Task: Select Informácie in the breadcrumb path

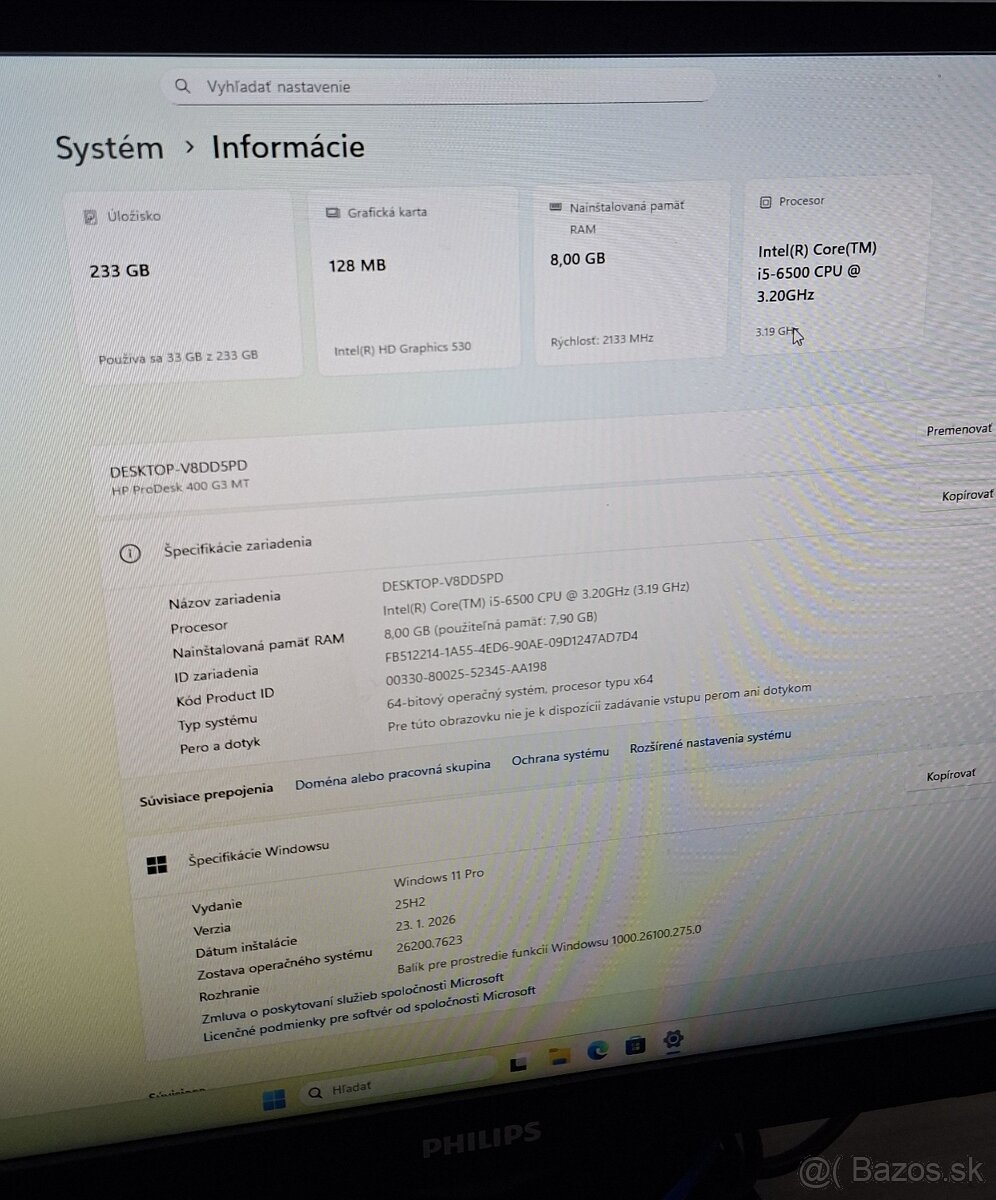Action: (288, 148)
